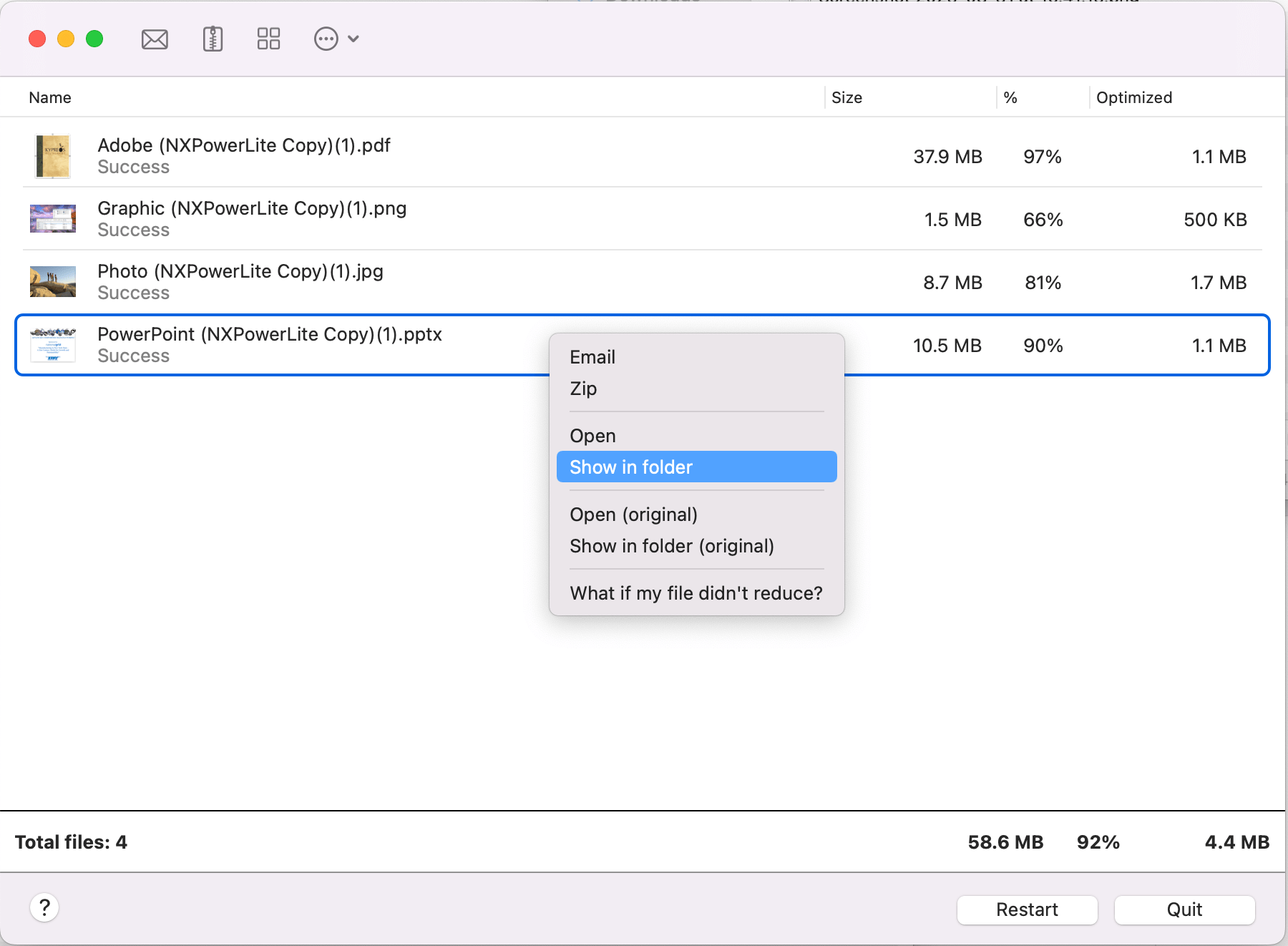
Task: Choose "Open (original)" from context menu
Action: tap(633, 515)
